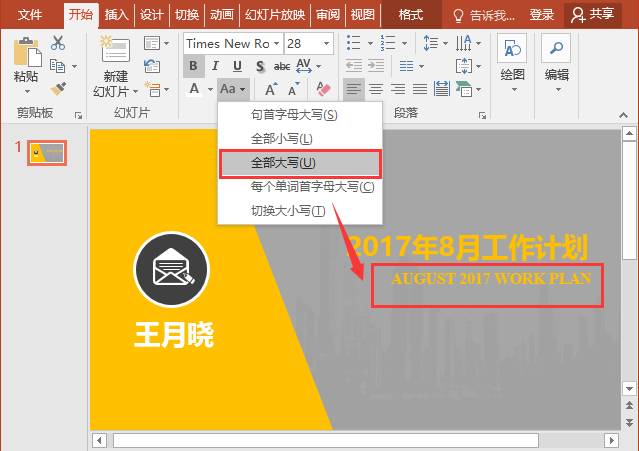Open the font color dropdown arrow

[x=210, y=89]
